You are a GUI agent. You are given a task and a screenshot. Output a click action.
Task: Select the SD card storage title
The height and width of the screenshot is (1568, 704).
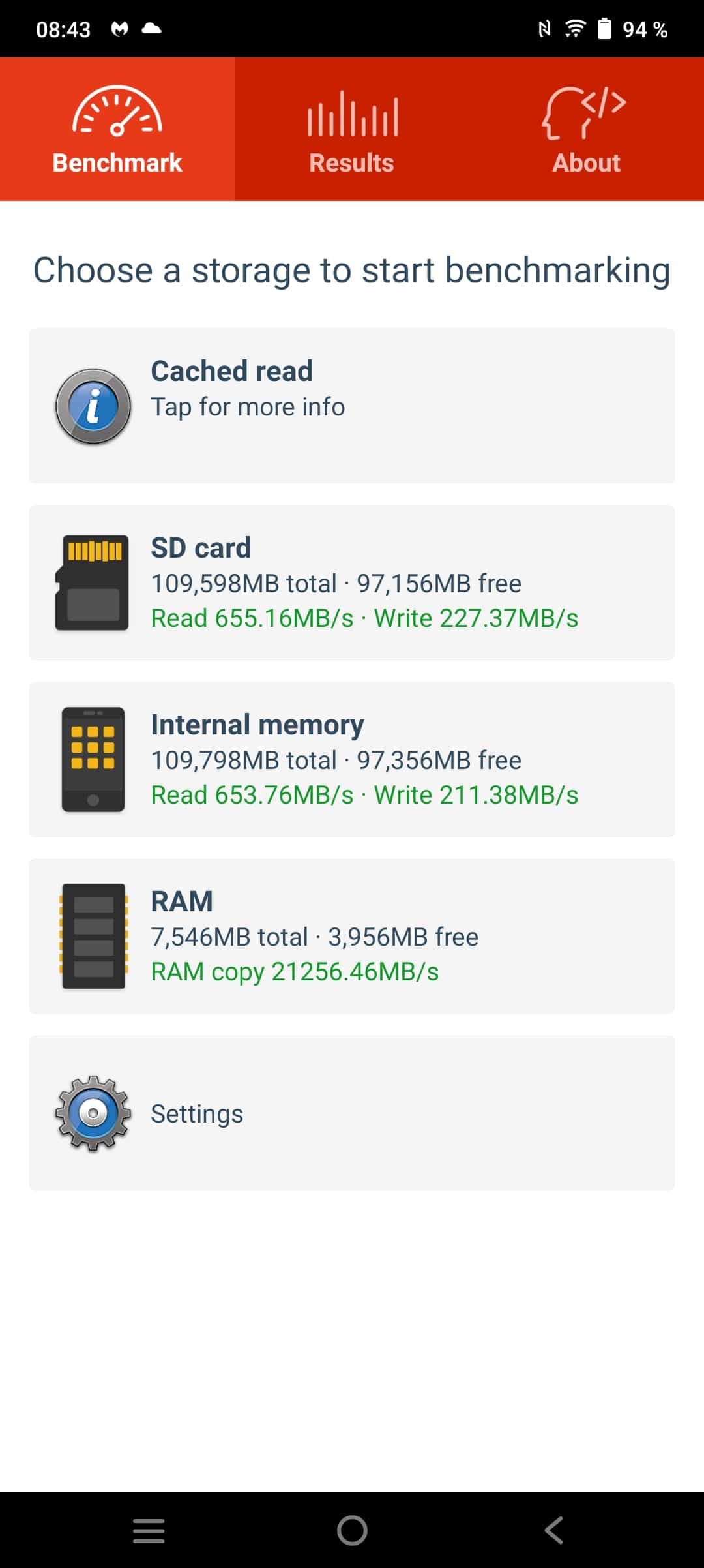point(201,548)
